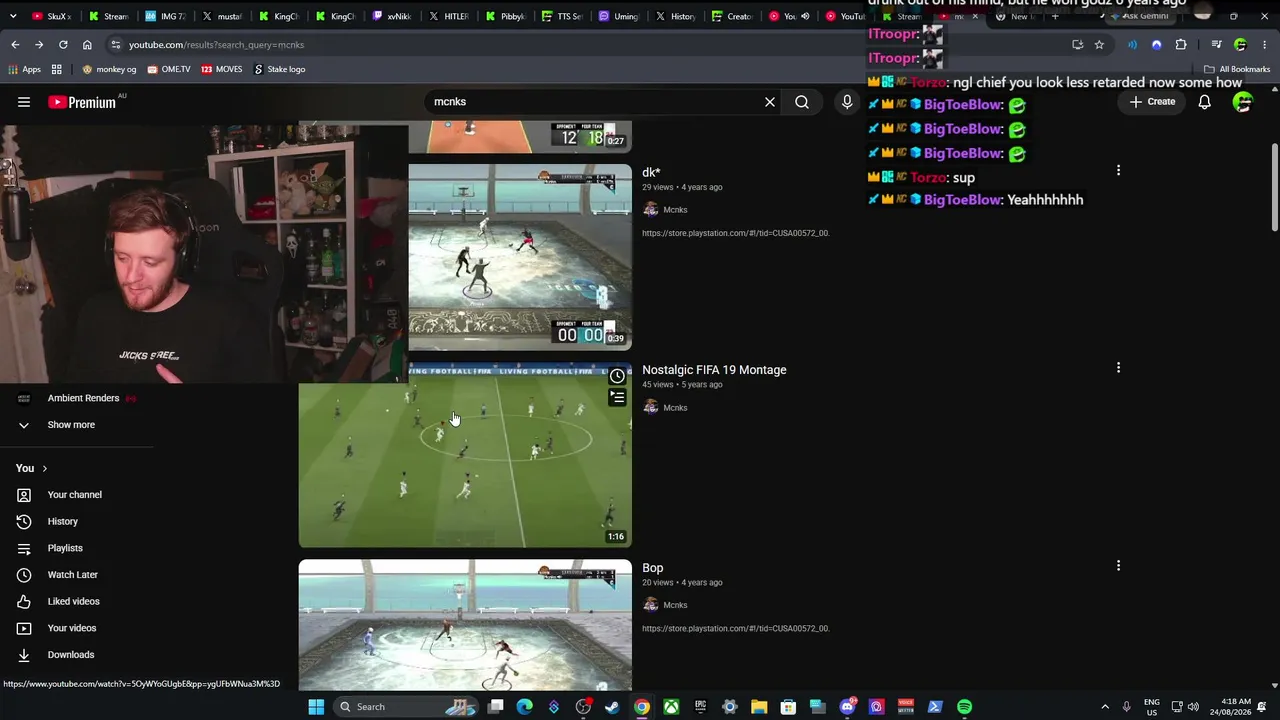The image size is (1280, 720).
Task: Open options menu for Nostalgic FIFA 19 Montage
Action: [1118, 368]
